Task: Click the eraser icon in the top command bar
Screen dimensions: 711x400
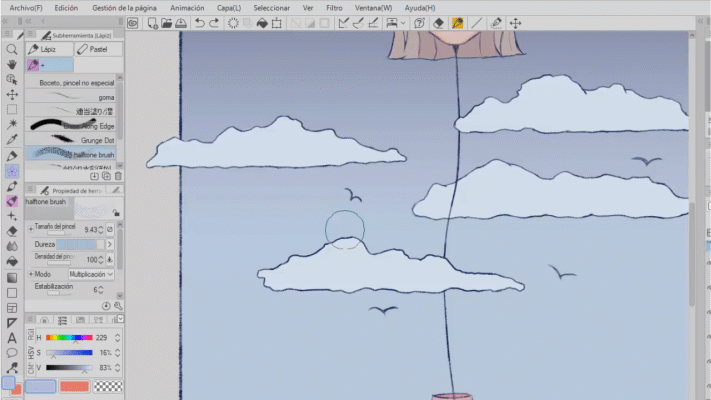Action: click(x=438, y=23)
